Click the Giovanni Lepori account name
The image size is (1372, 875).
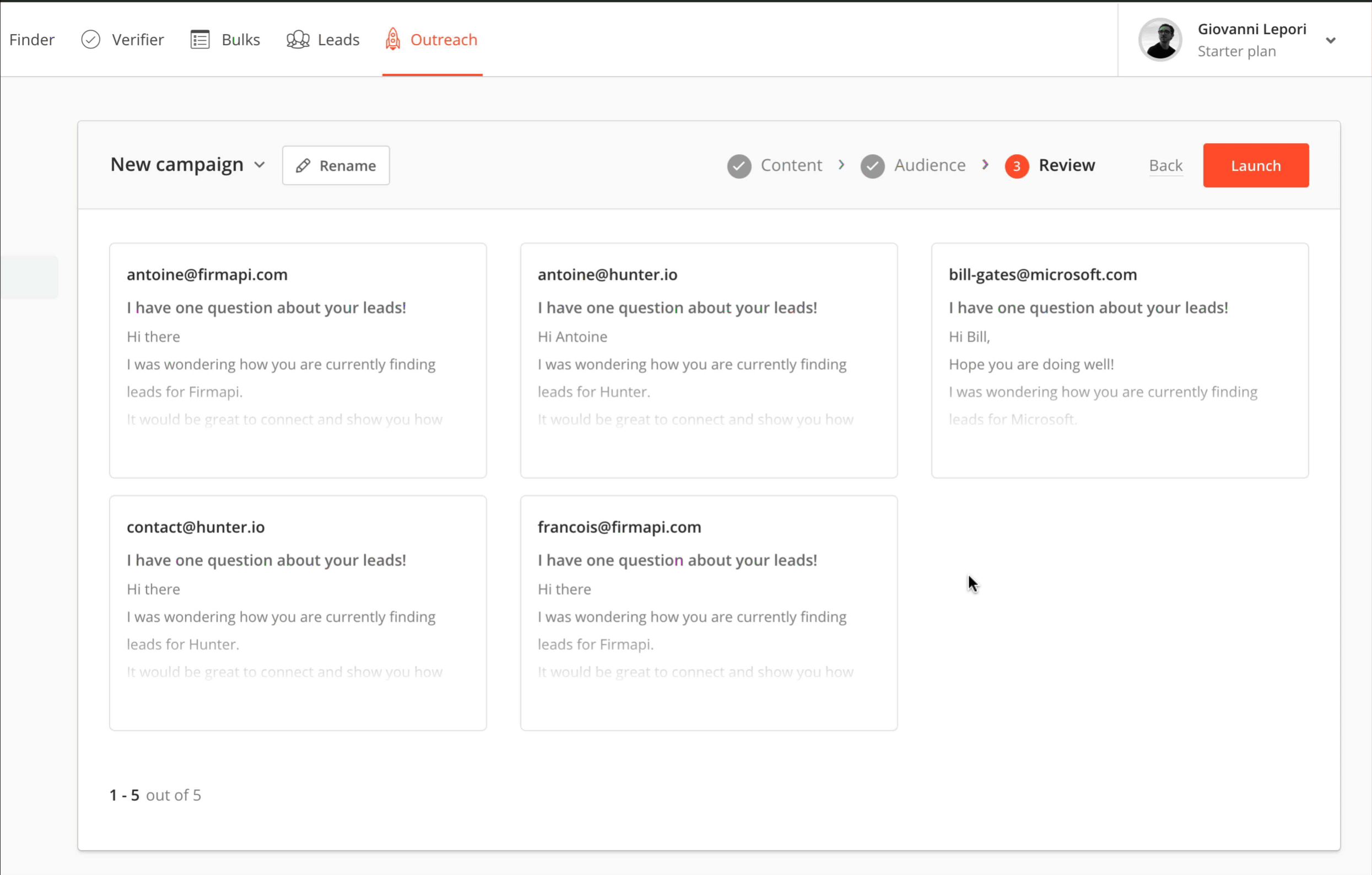(x=1252, y=29)
